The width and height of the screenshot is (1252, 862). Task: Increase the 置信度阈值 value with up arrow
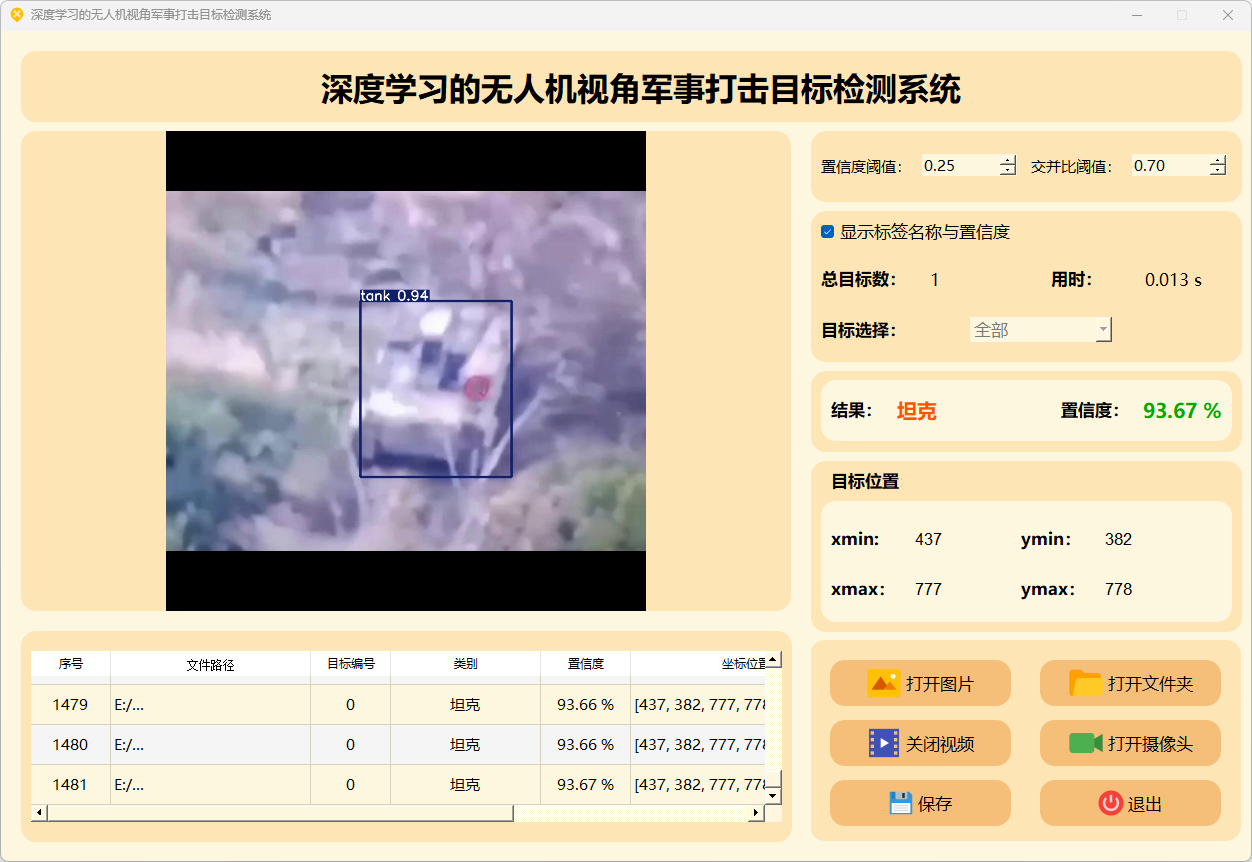1008,160
